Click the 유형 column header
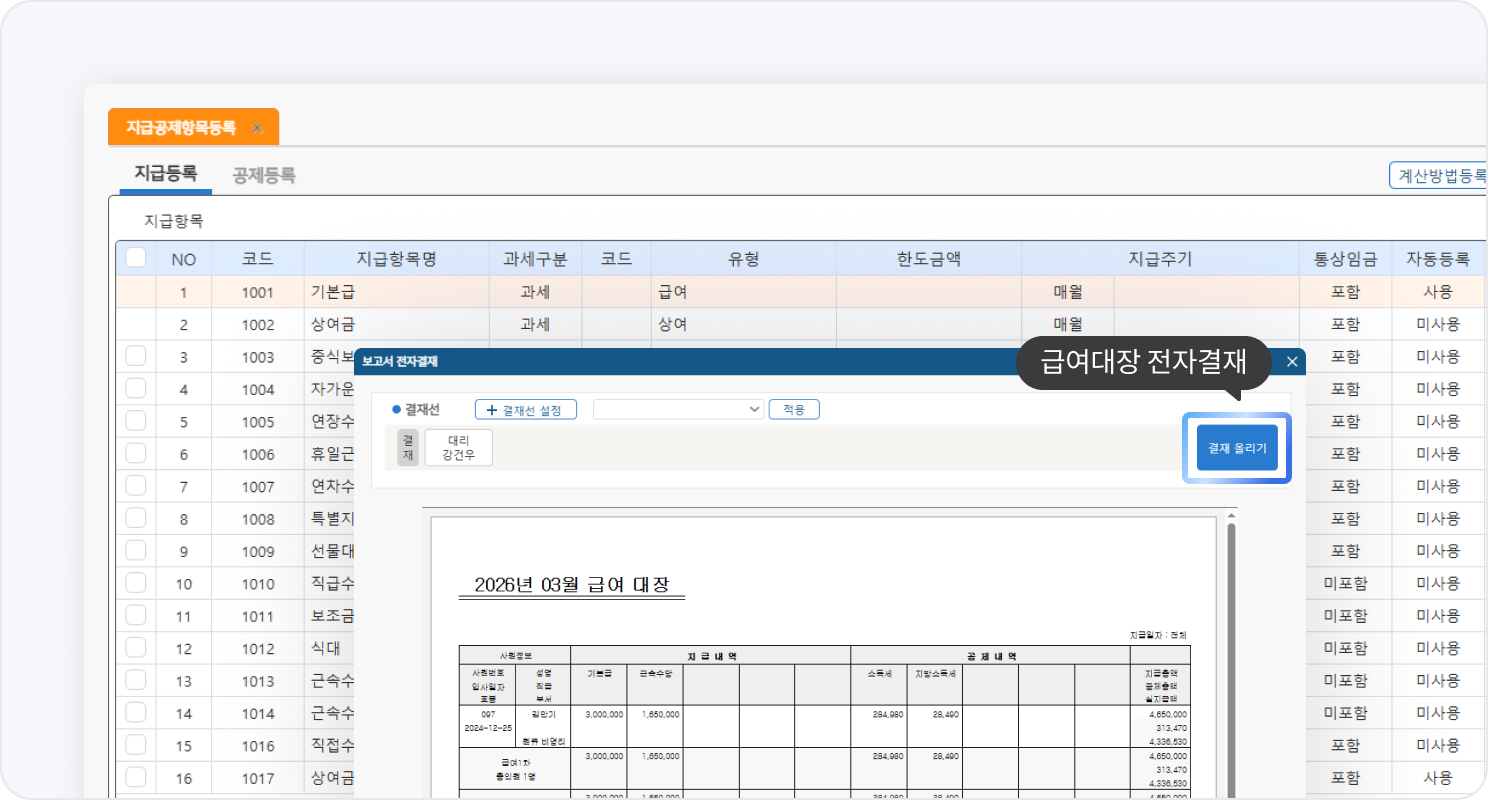 [744, 259]
